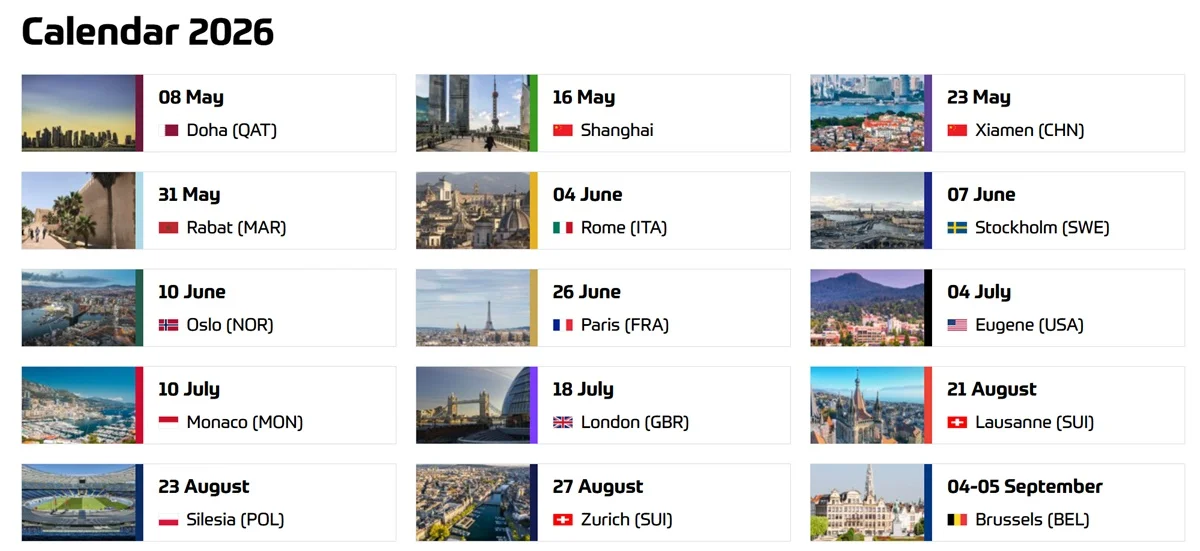Open the Doha skyline thumbnail
This screenshot has height=551, width=1200.
coord(79,113)
